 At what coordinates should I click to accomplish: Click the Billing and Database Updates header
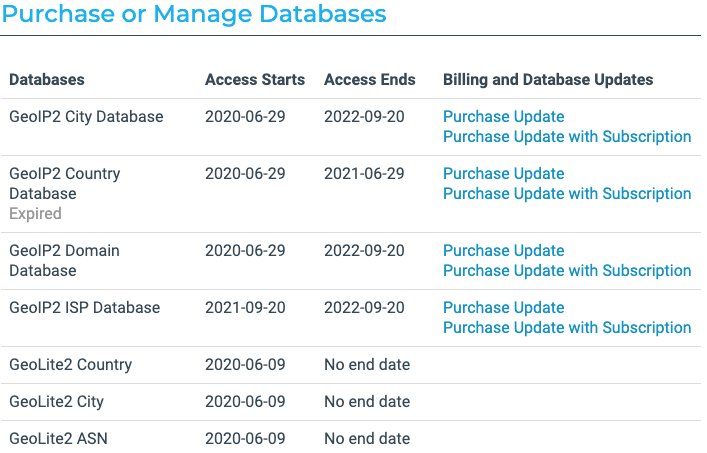[548, 80]
